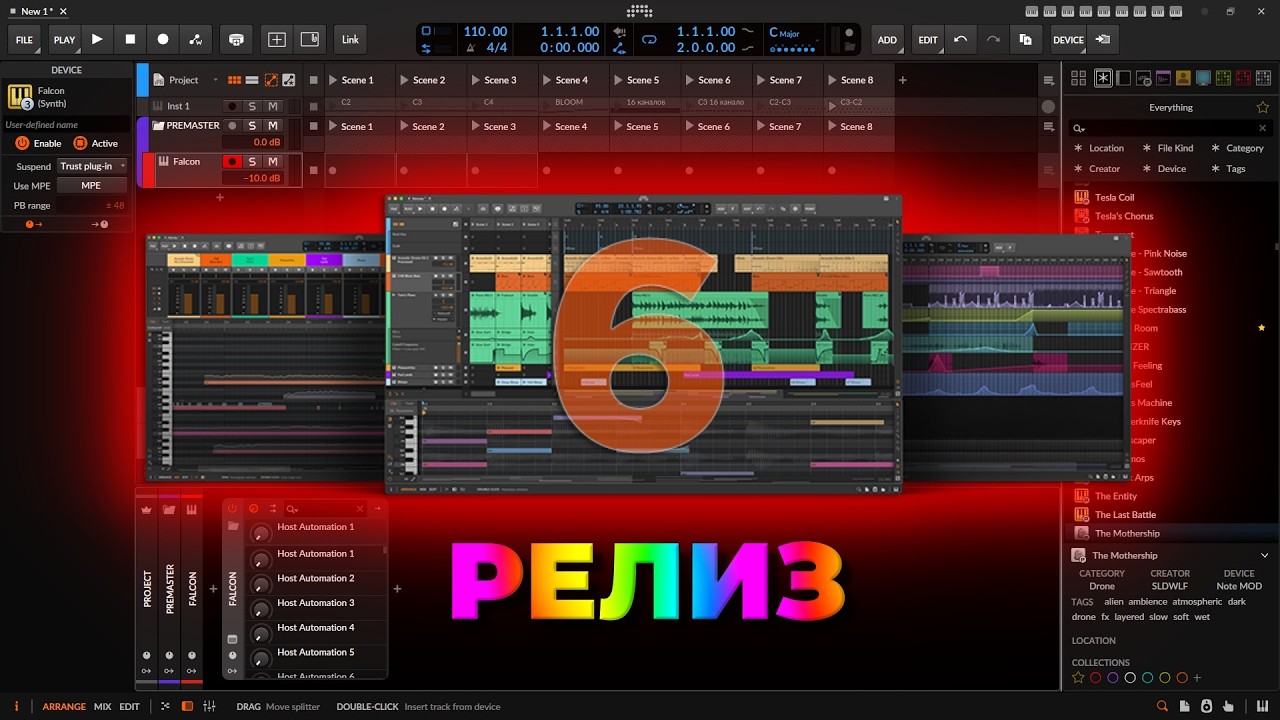The image size is (1280, 720).
Task: Toggle the arranger loop icon
Action: (649, 41)
